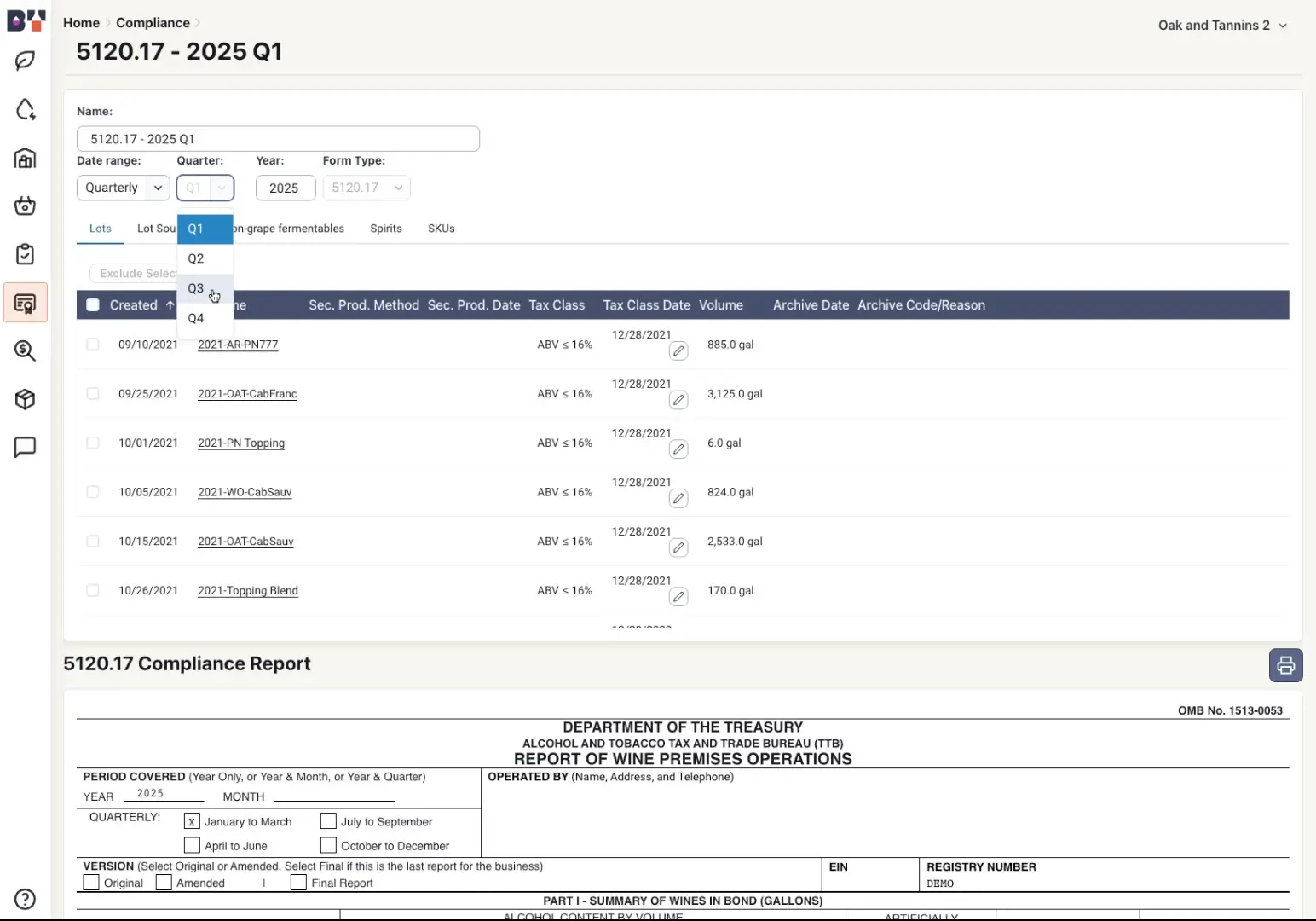Edit tax class date for 2021-WO-CabSauv
Viewport: 1316px width, 921px height.
click(678, 498)
